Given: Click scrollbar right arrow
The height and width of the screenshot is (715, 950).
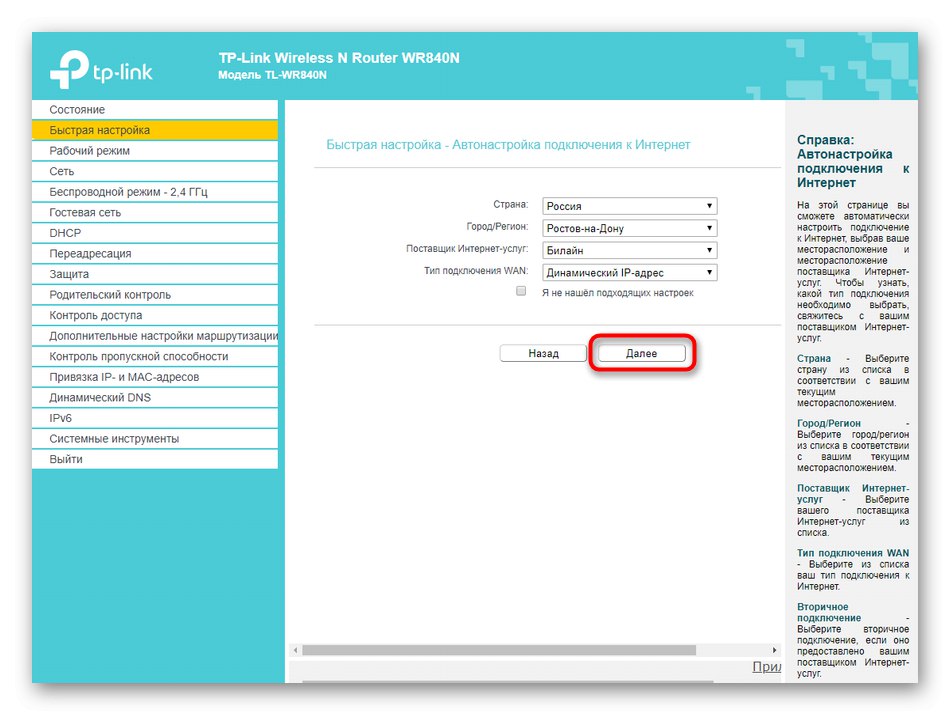Looking at the screenshot, I should click(x=774, y=650).
